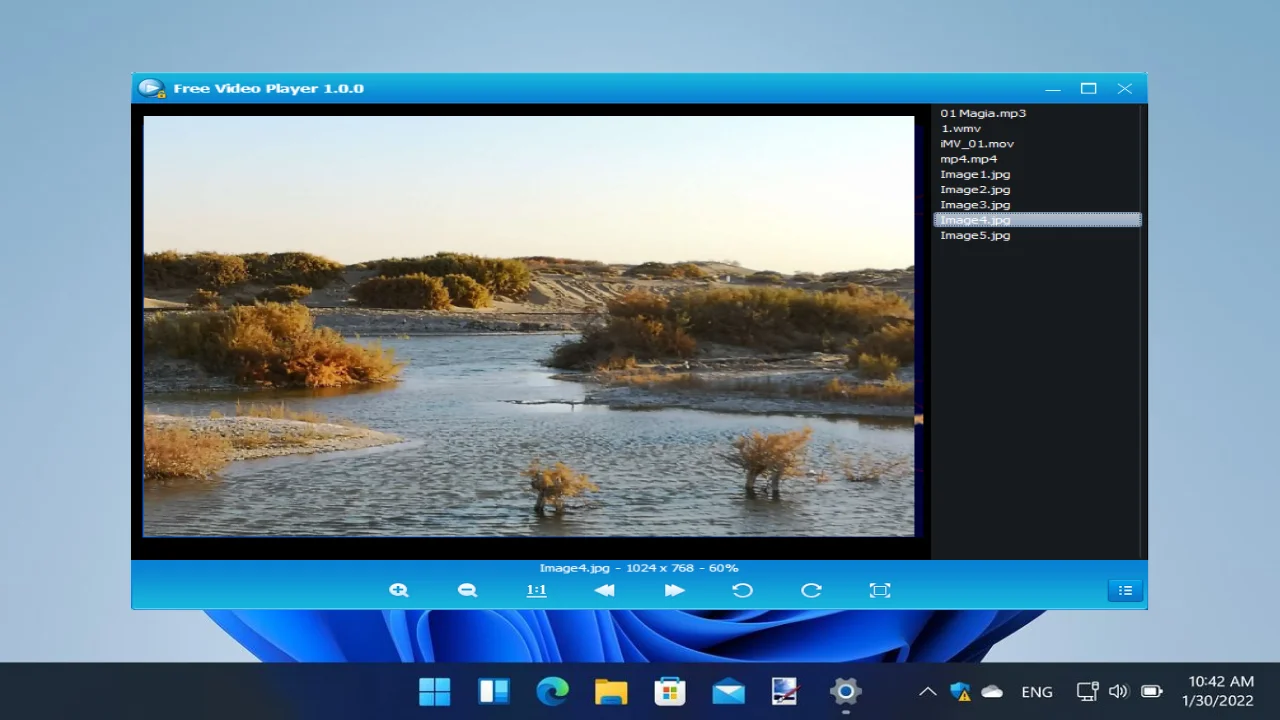Select 01 Magia.mp3 in playlist
The height and width of the screenshot is (720, 1280).
tap(1037, 113)
